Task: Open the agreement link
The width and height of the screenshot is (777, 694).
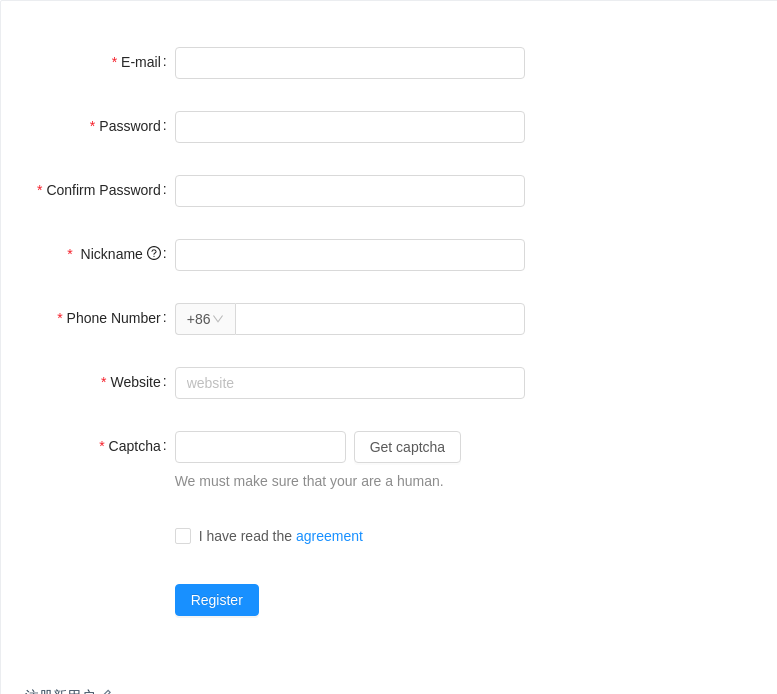Action: [x=329, y=536]
